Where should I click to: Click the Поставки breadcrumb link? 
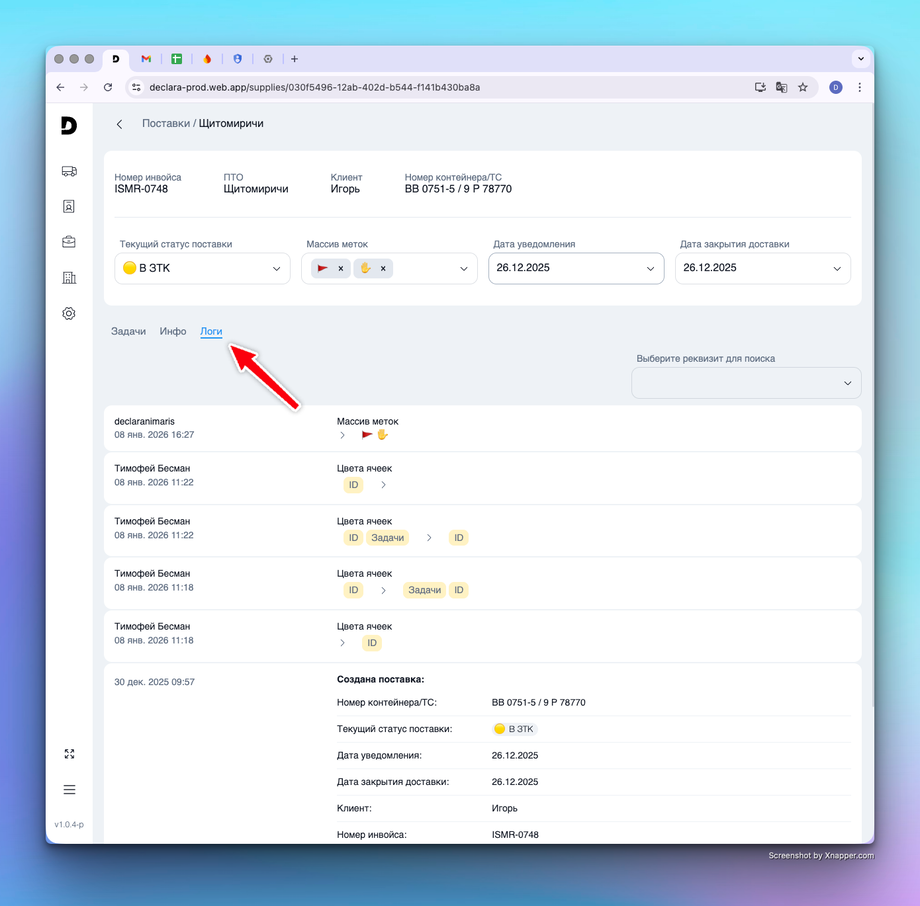166,124
